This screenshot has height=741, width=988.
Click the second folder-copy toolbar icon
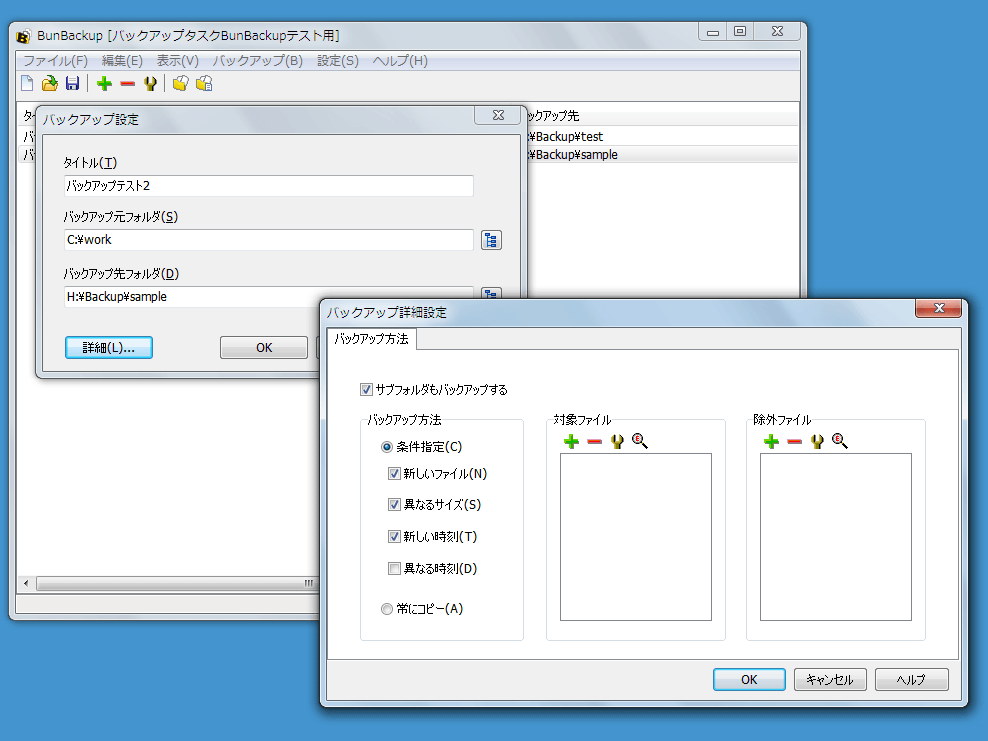204,83
